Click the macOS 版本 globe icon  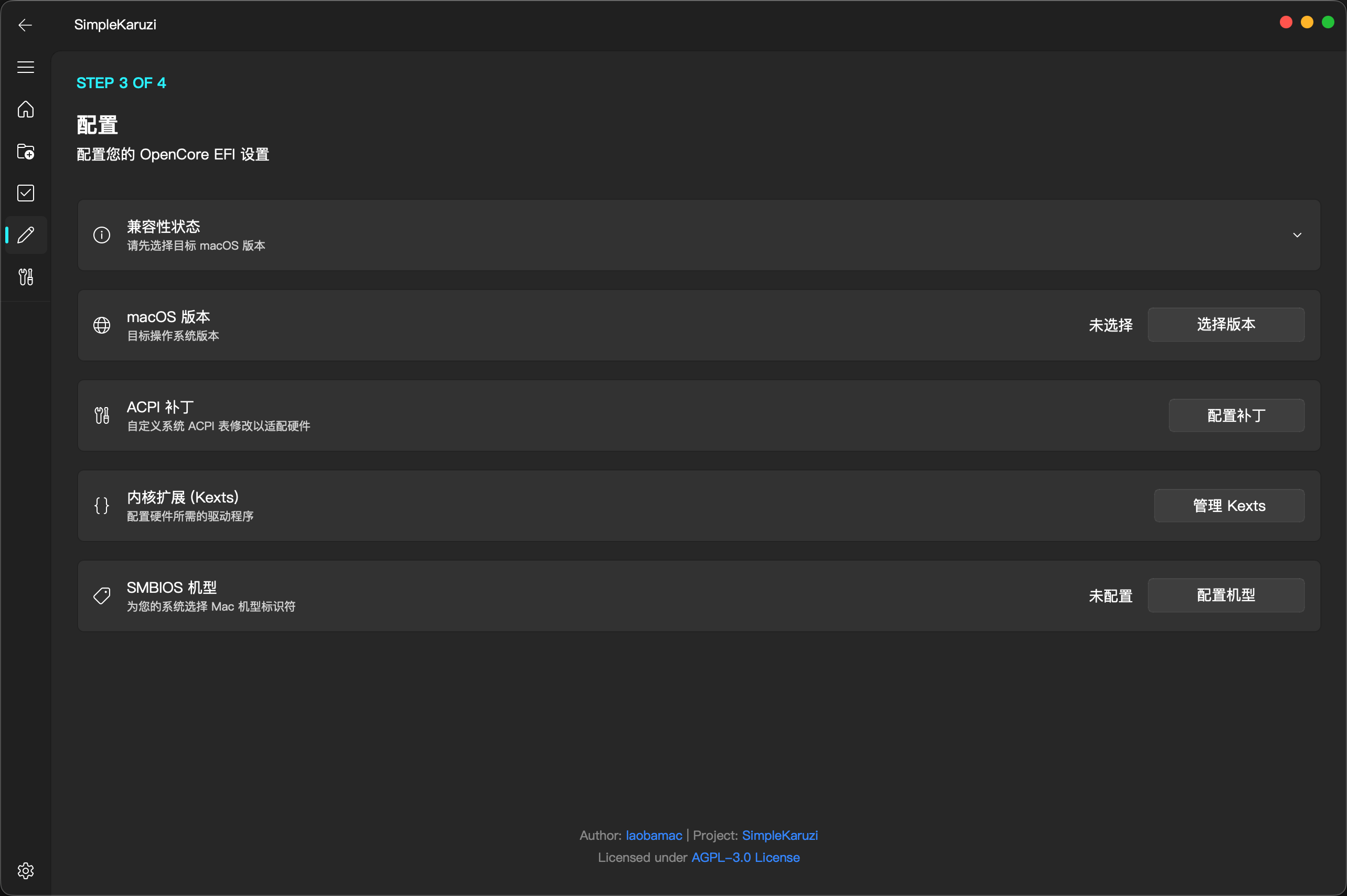(x=102, y=325)
